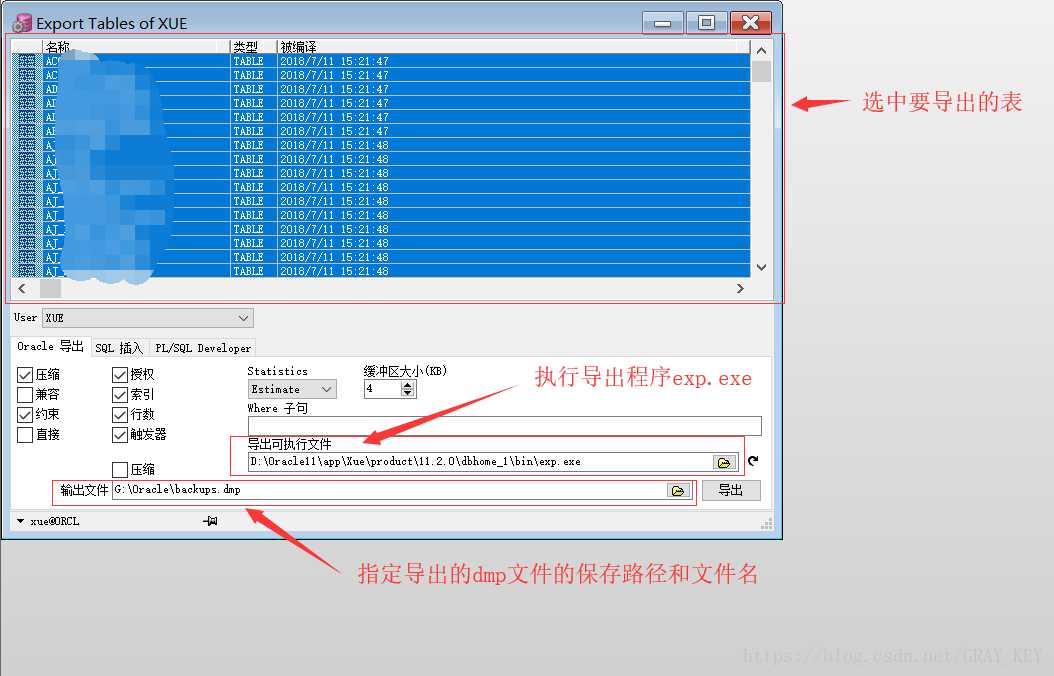Enable the 直接 checkbox
Viewport: 1054px width, 676px height.
pos(25,435)
